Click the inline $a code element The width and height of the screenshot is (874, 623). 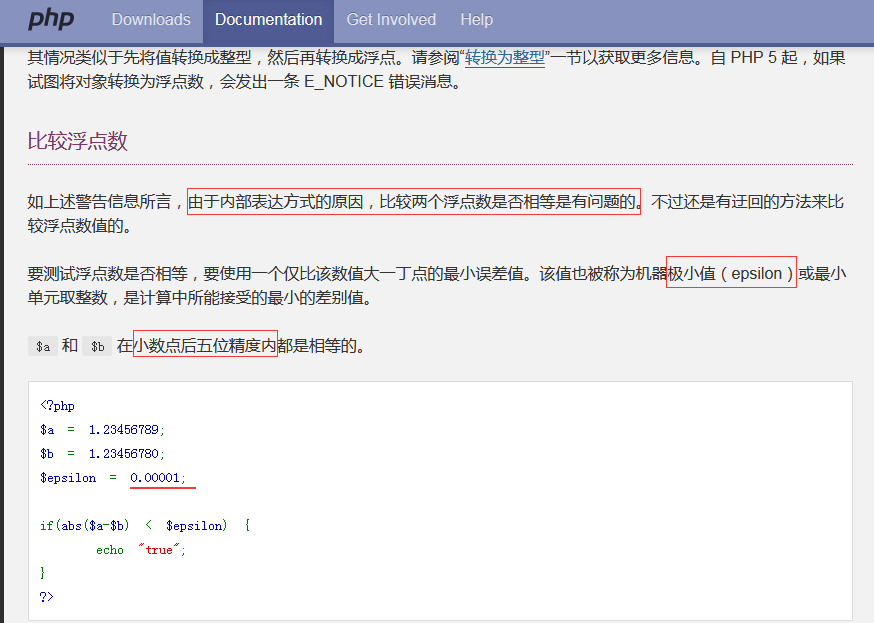pyautogui.click(x=42, y=346)
